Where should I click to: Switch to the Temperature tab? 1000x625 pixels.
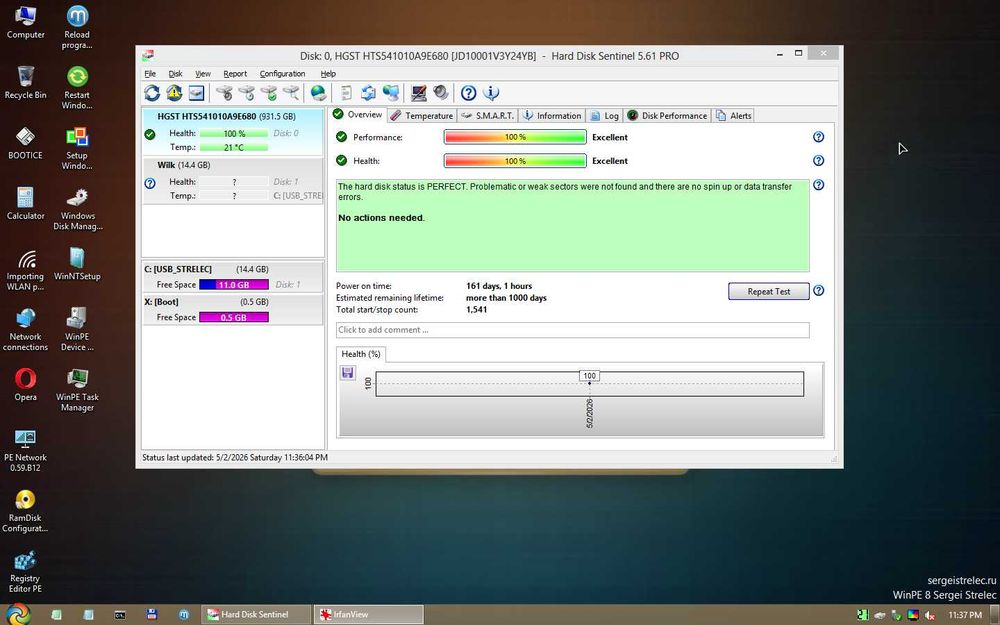pyautogui.click(x=422, y=115)
